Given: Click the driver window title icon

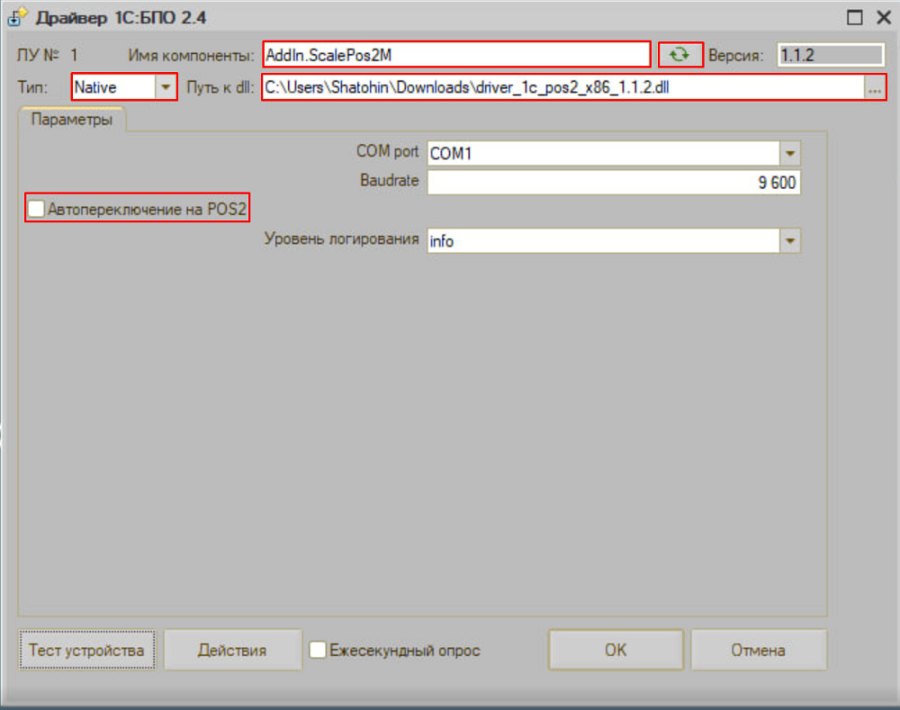Looking at the screenshot, I should [x=17, y=17].
